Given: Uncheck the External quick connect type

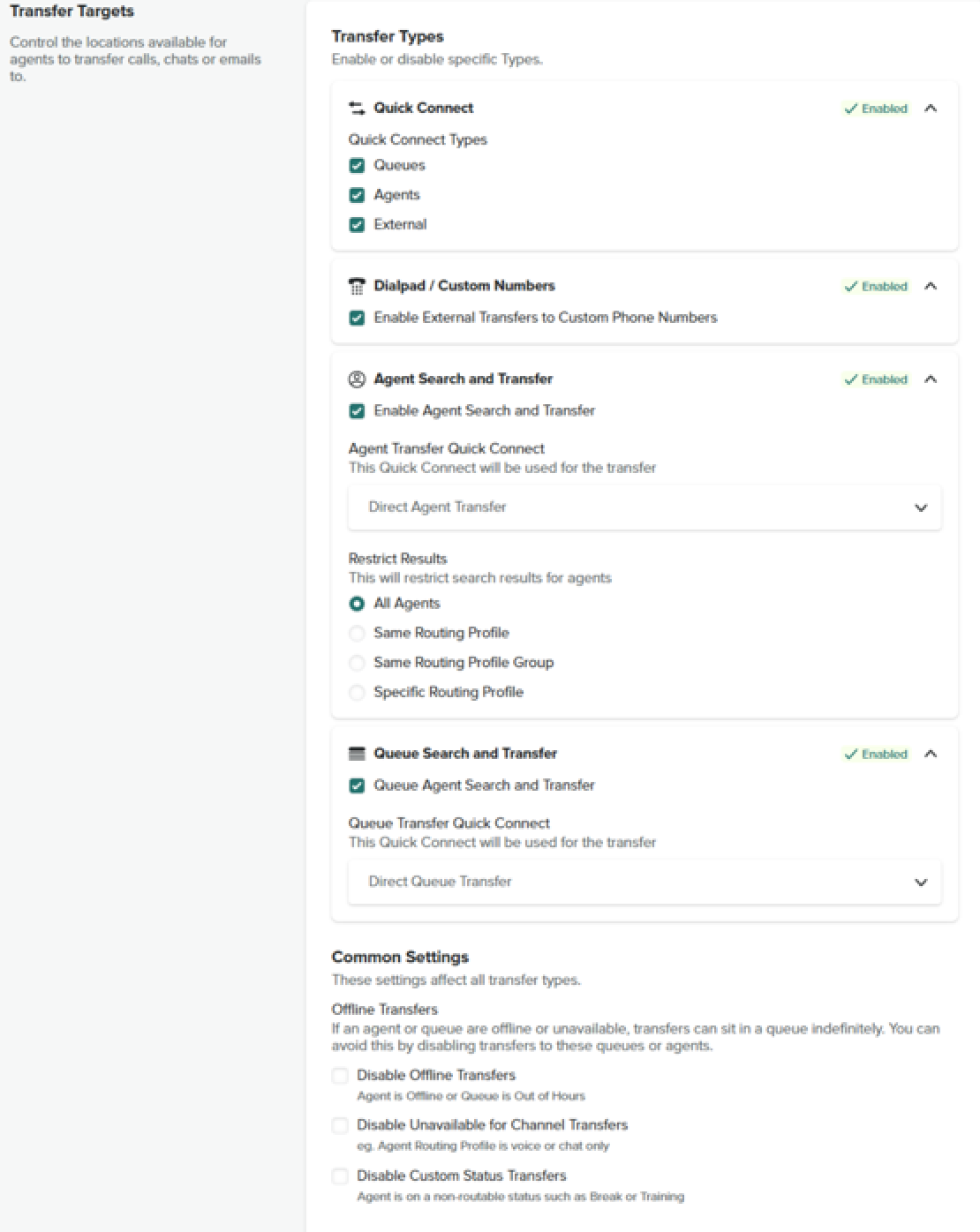Looking at the screenshot, I should coord(357,225).
